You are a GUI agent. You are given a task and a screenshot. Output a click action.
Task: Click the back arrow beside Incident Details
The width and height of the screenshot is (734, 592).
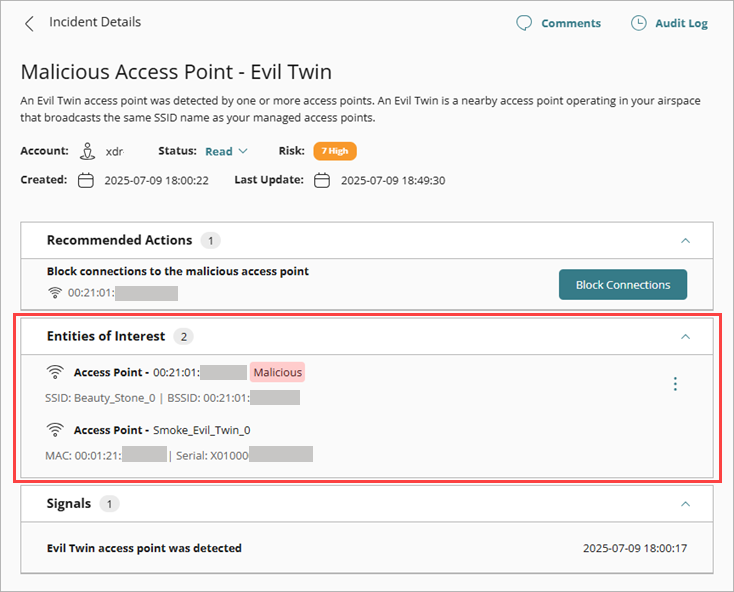(29, 23)
